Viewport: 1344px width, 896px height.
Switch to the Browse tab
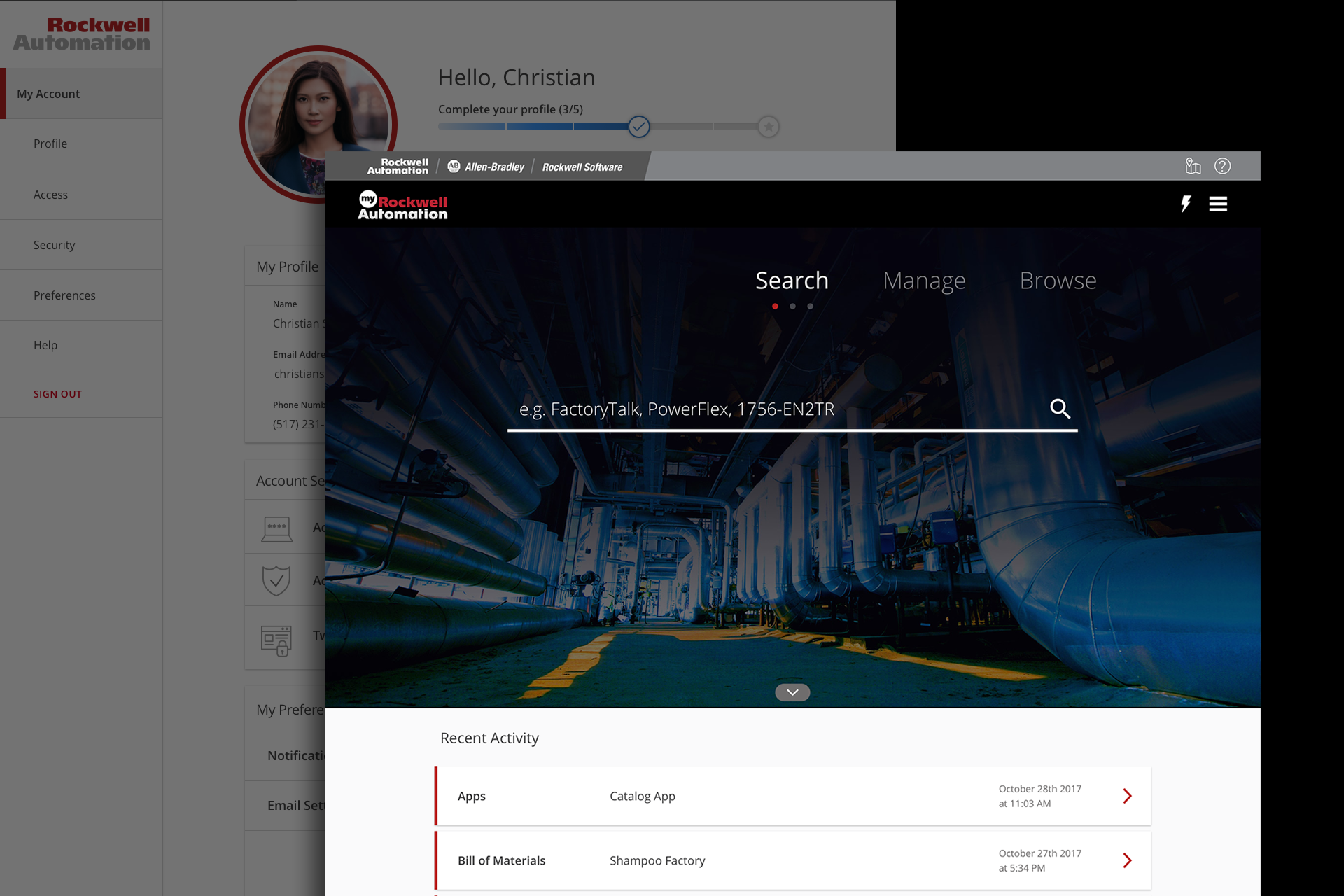[1058, 281]
